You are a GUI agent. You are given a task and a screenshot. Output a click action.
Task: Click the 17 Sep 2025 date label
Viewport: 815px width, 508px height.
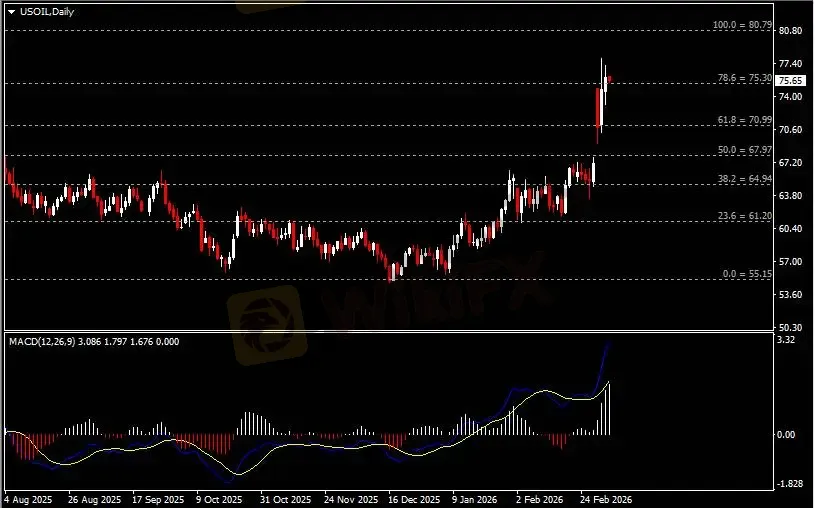158,500
